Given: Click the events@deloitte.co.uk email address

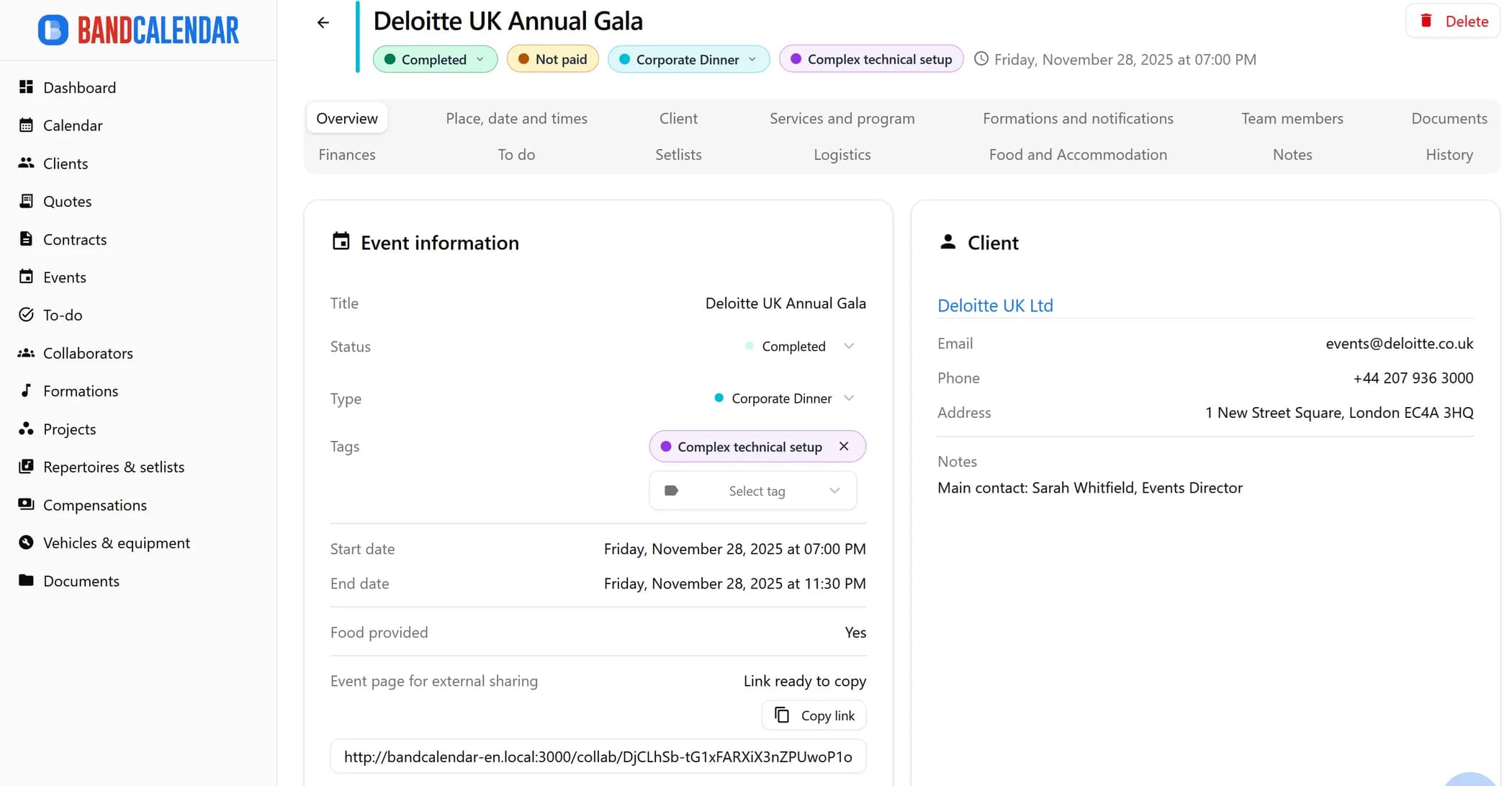Looking at the screenshot, I should (x=1399, y=344).
